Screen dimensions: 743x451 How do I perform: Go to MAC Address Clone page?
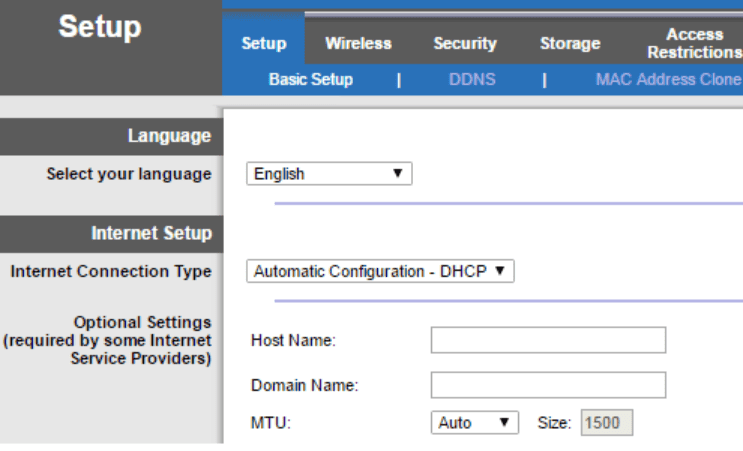click(x=668, y=79)
